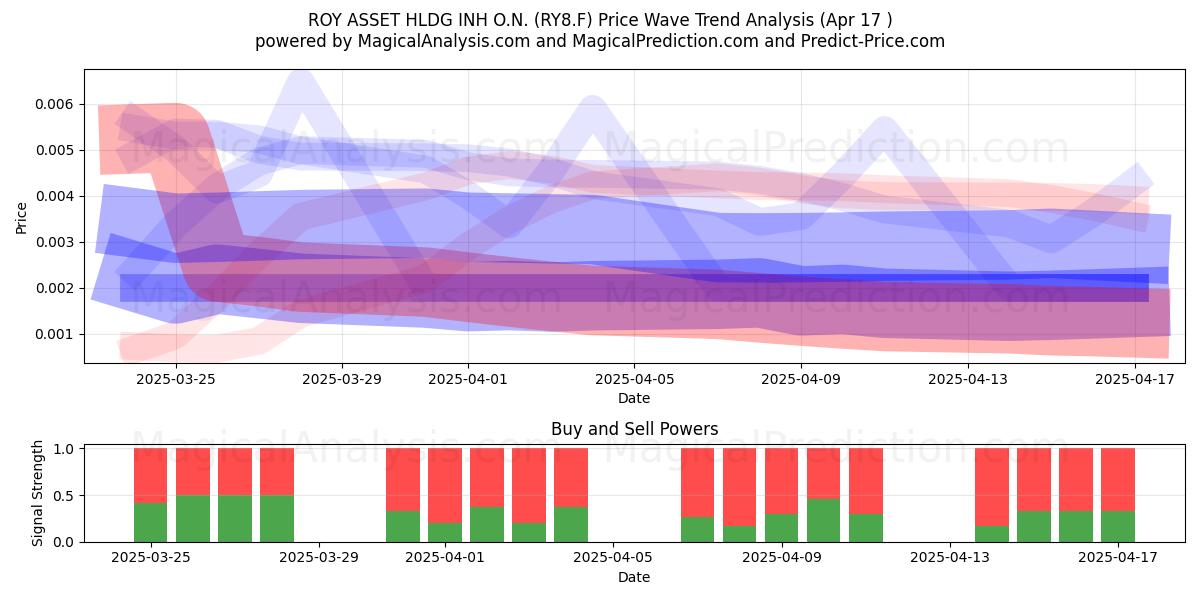Viewport: 1200px width, 600px height.
Task: Click the 'Signal Strength' y-axis label
Action: (x=38, y=495)
